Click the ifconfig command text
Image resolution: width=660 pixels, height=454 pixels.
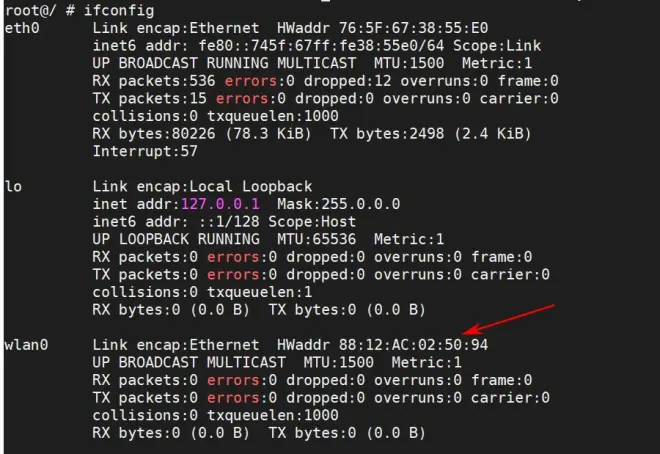[x=119, y=11]
